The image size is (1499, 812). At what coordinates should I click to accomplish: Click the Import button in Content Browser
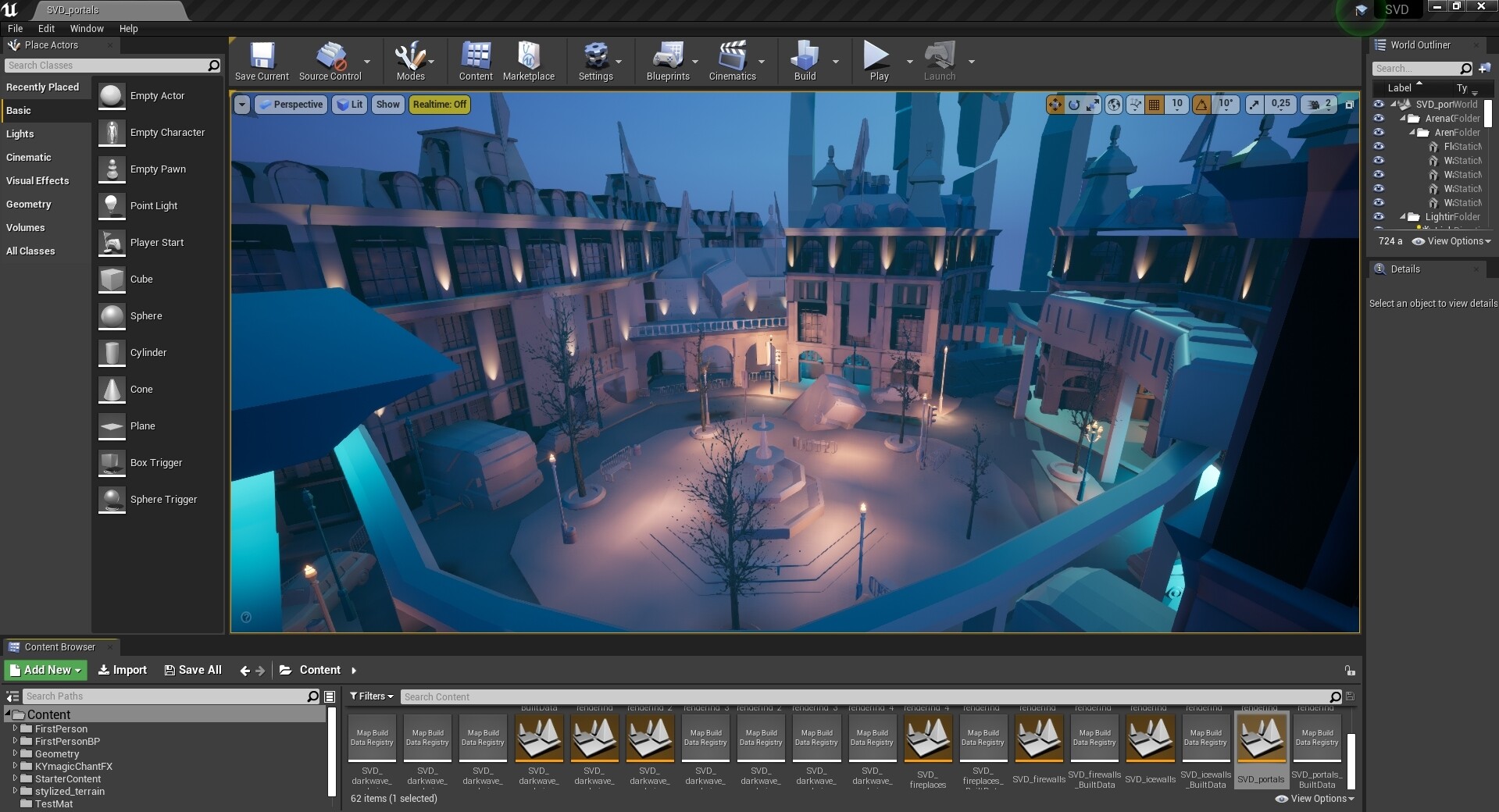pos(122,670)
